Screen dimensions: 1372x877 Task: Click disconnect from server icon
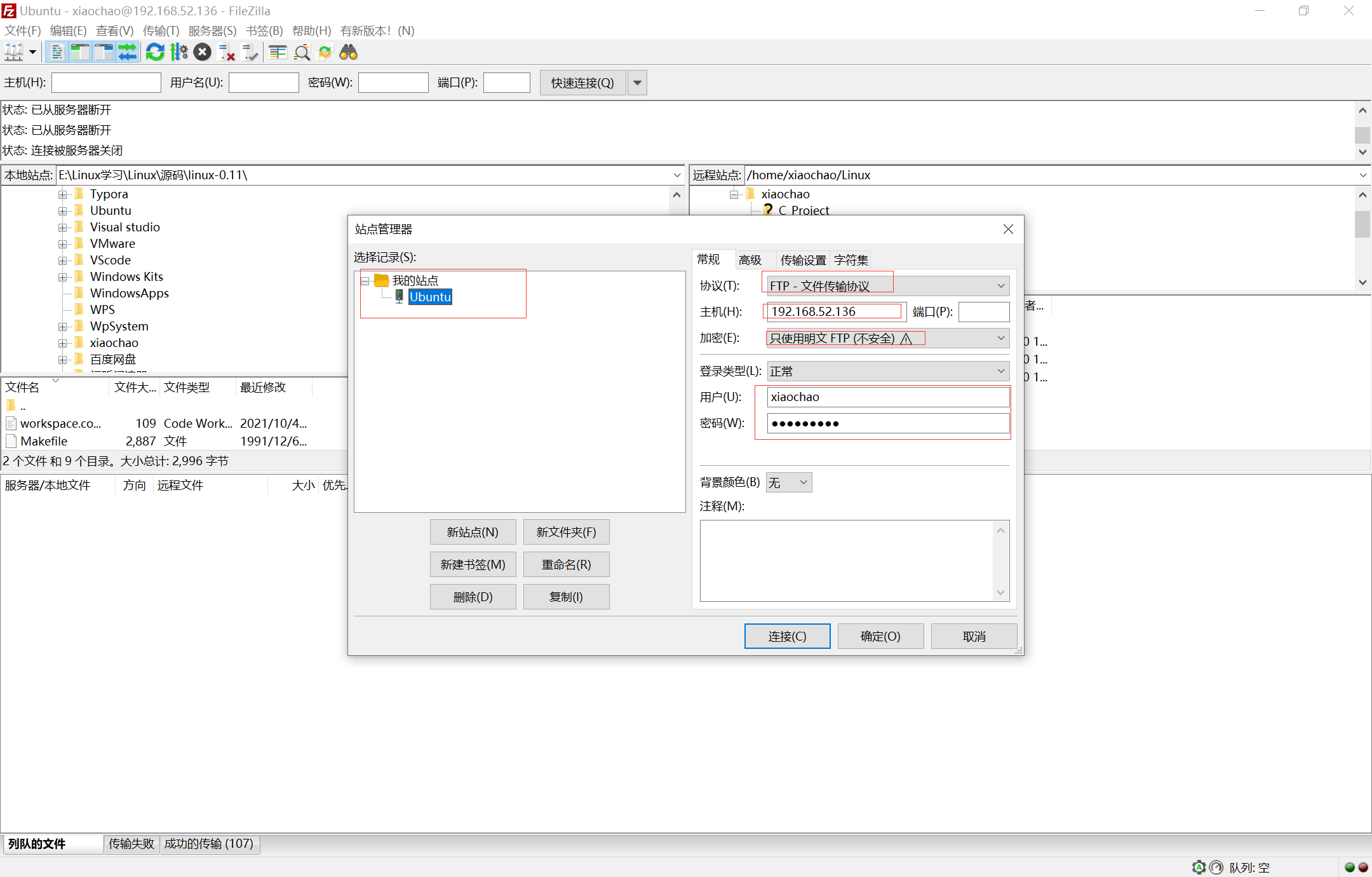(226, 52)
